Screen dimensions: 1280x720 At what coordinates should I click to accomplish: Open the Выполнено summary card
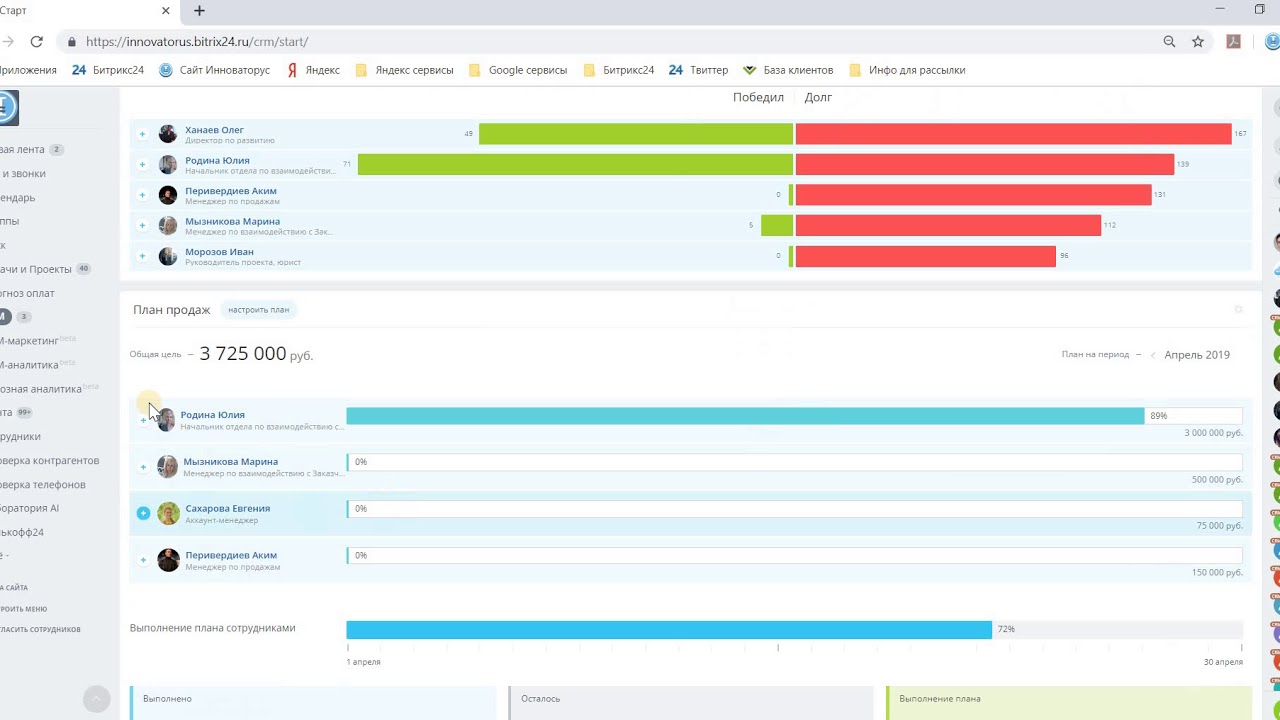click(x=313, y=702)
